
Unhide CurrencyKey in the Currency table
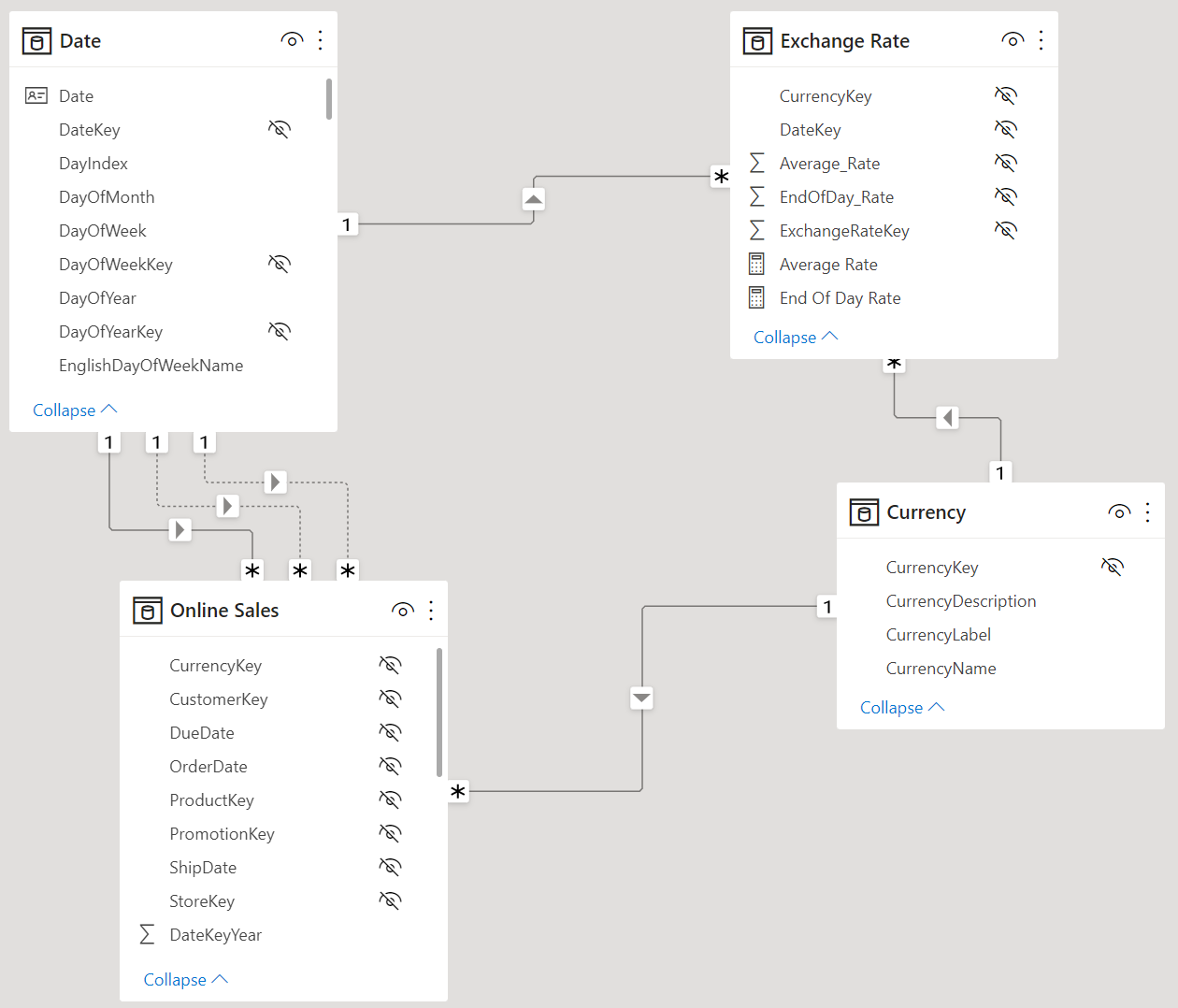pyautogui.click(x=1112, y=567)
